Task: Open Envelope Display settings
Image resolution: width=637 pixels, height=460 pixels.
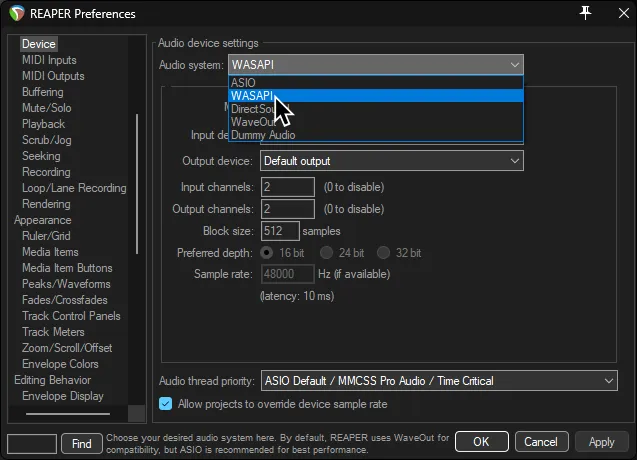Action: pyautogui.click(x=63, y=396)
